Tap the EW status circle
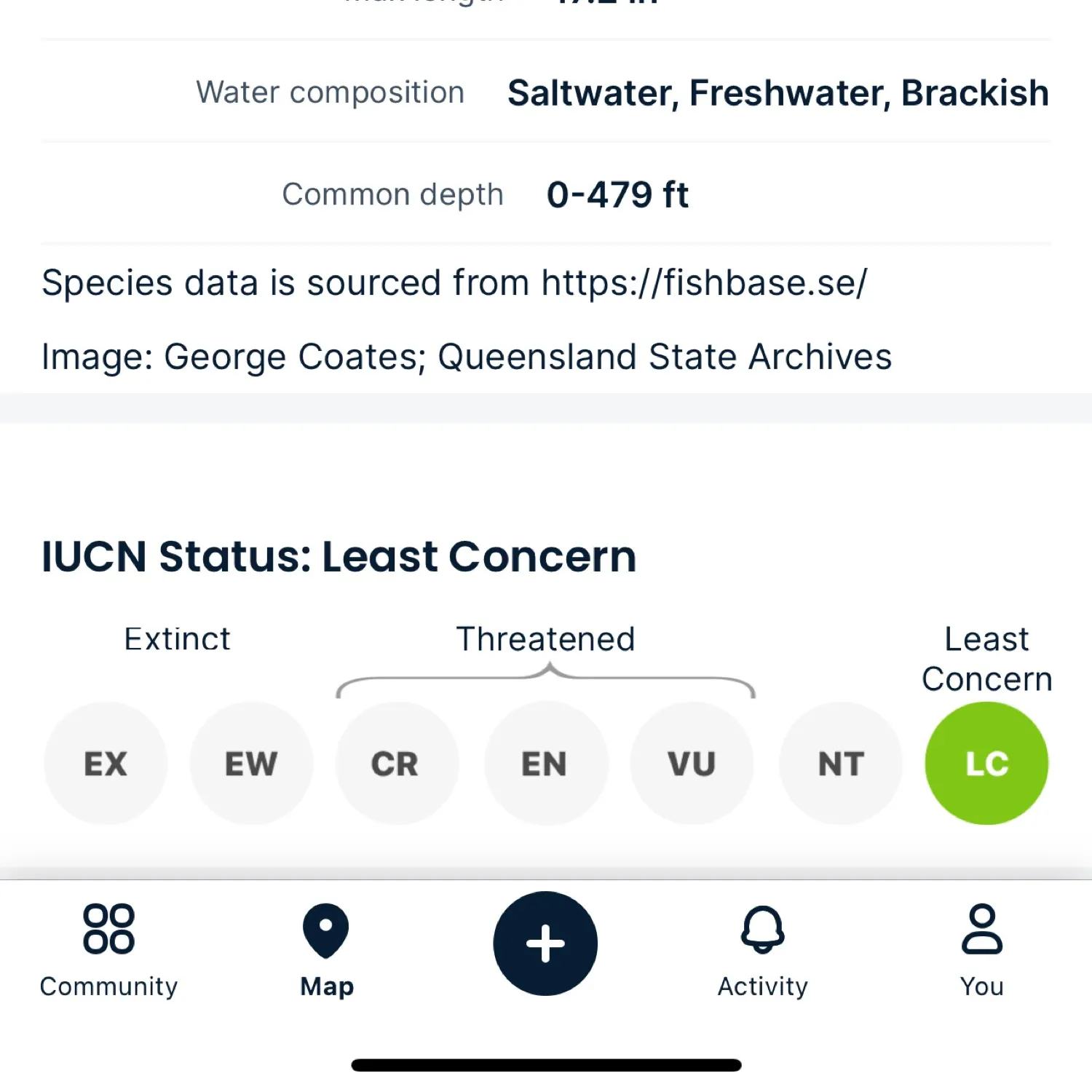This screenshot has height=1092, width=1092. 251,763
